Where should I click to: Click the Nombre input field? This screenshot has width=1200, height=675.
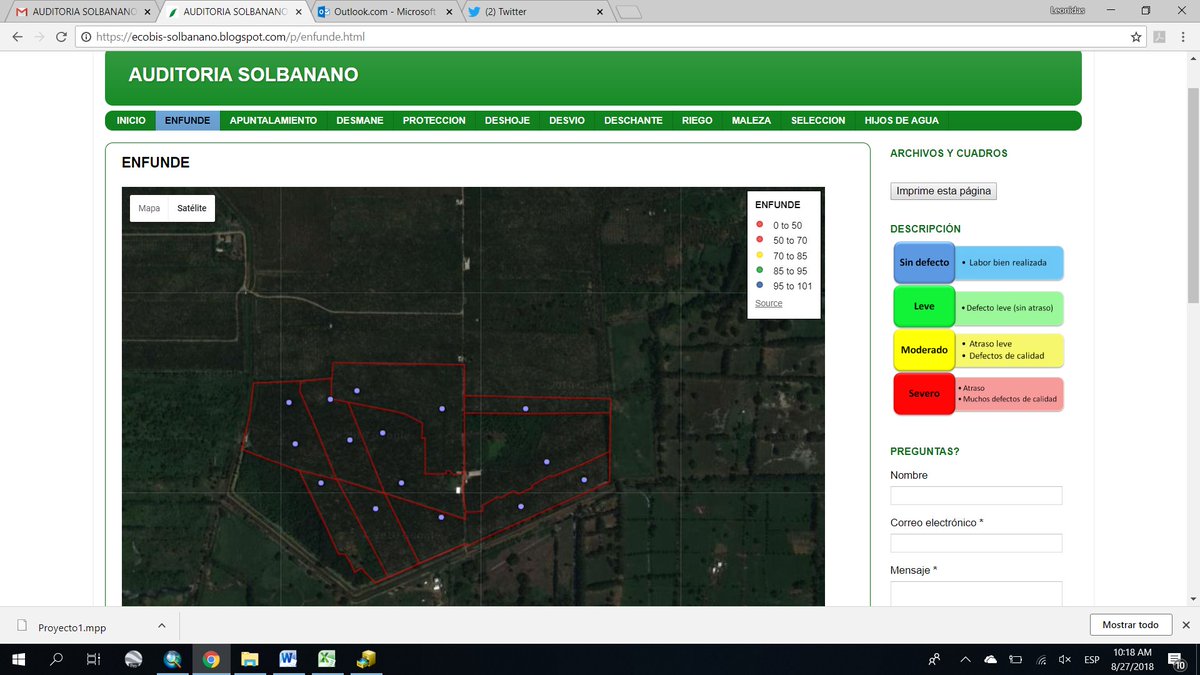coord(976,495)
